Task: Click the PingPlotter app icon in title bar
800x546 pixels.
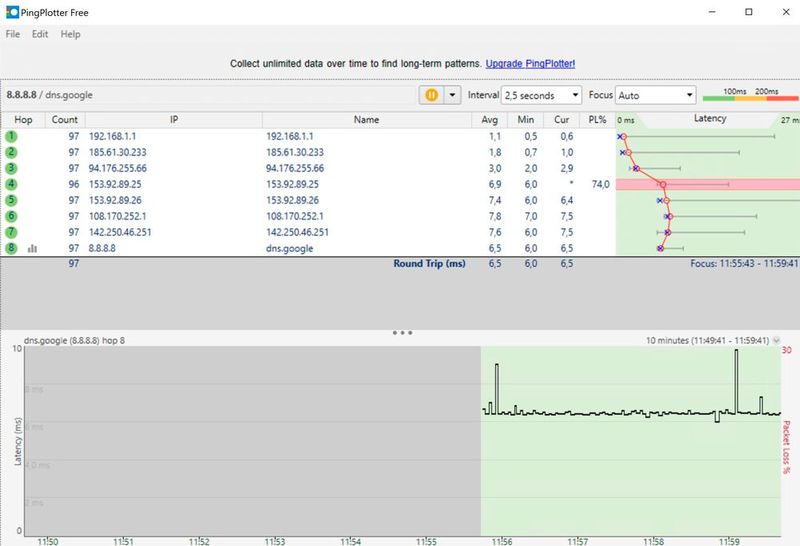Action: [x=12, y=12]
